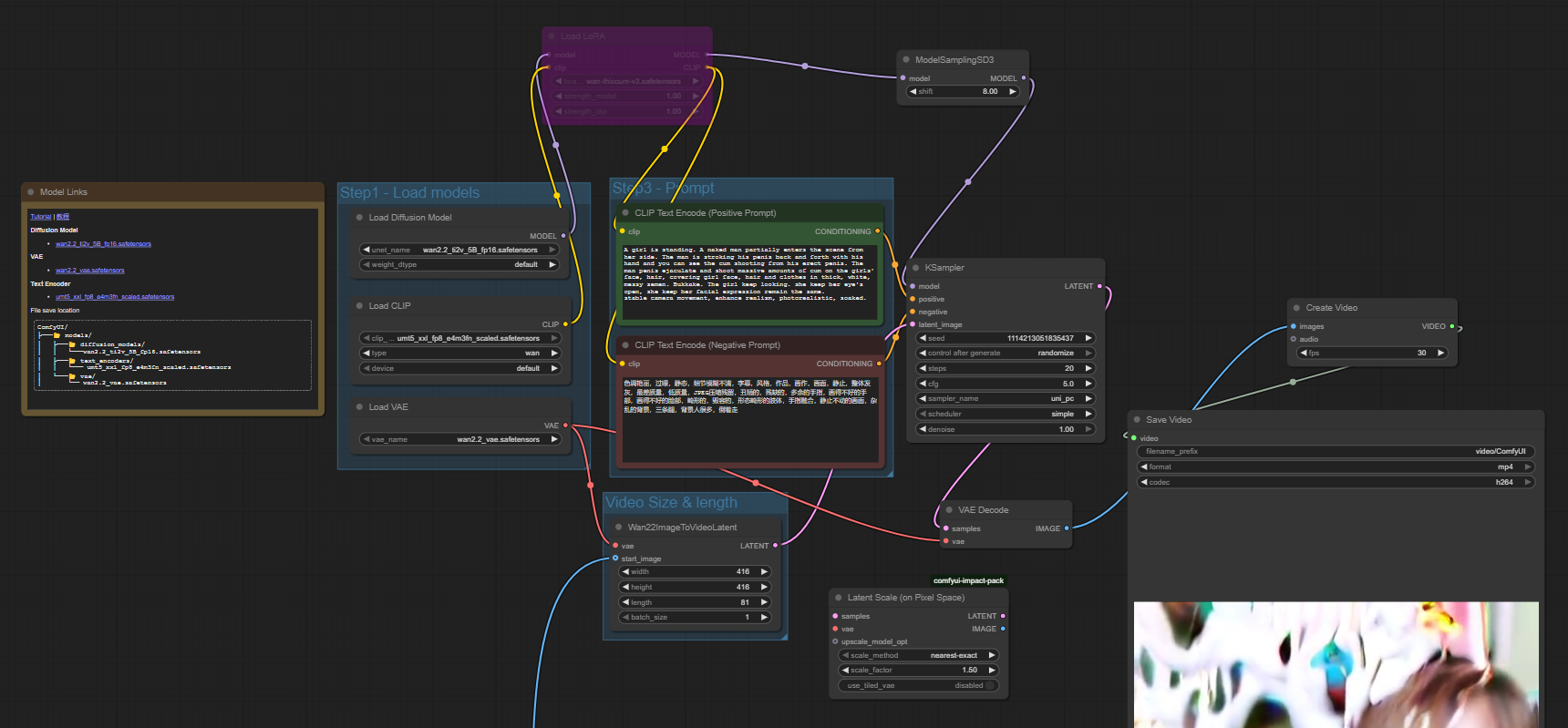Open the Load CLIP device dropdown

459,369
